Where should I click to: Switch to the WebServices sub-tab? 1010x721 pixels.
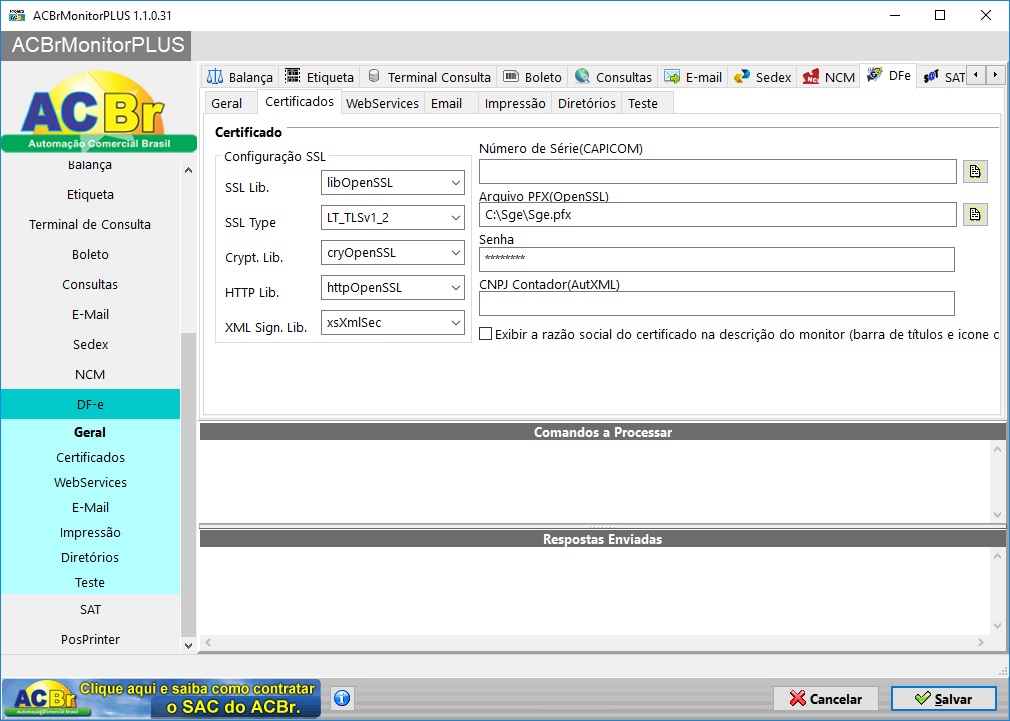[382, 103]
